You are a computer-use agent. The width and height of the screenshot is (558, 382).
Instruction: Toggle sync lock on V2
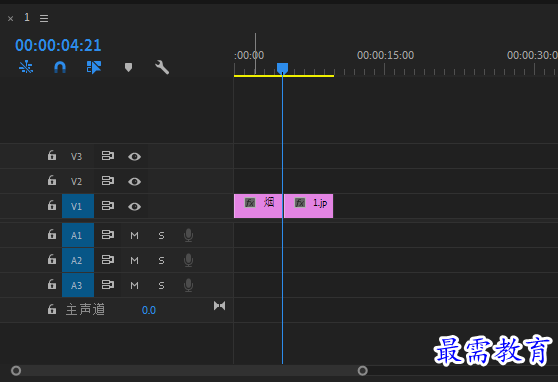(x=108, y=180)
